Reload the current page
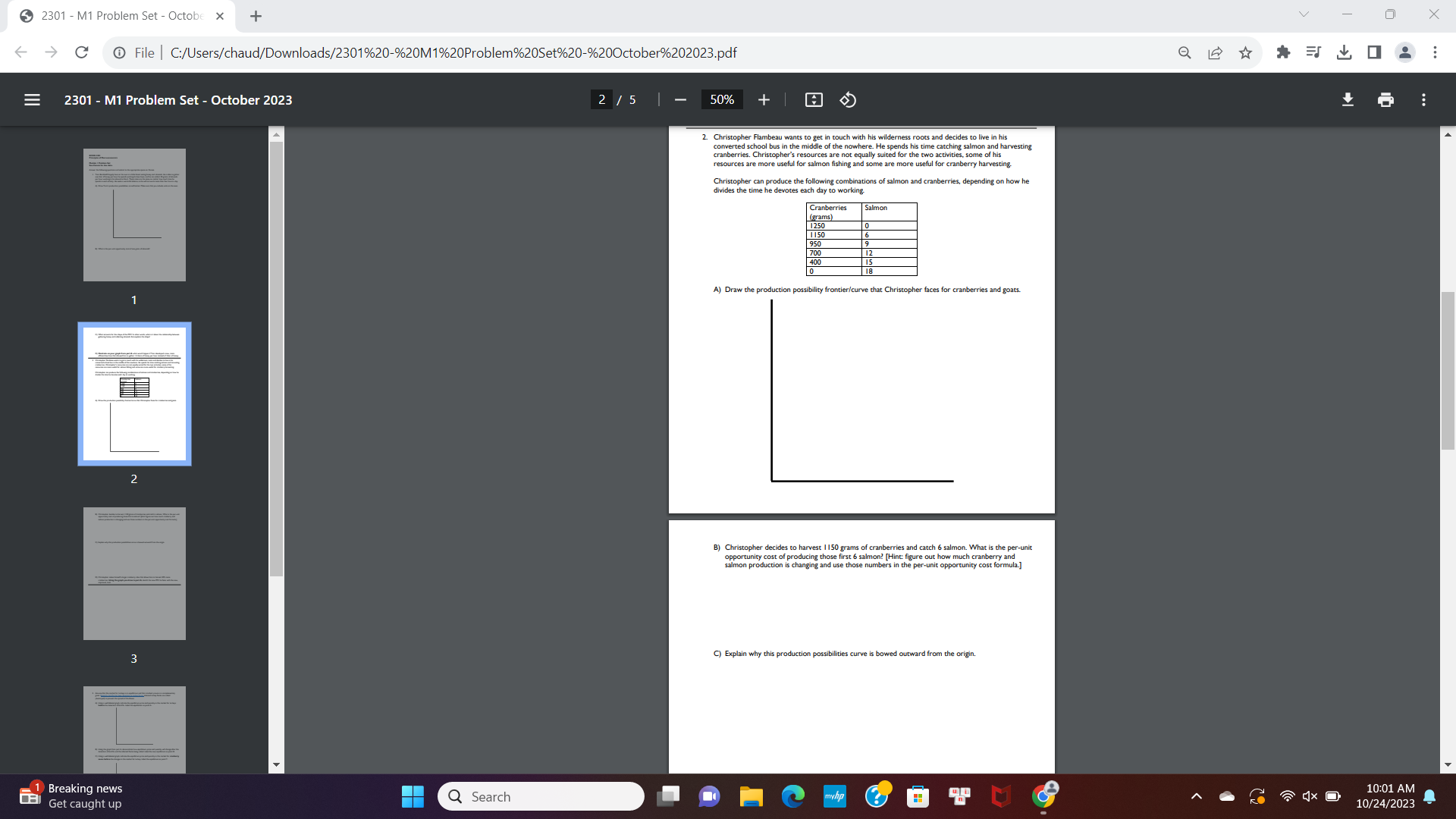 tap(81, 52)
